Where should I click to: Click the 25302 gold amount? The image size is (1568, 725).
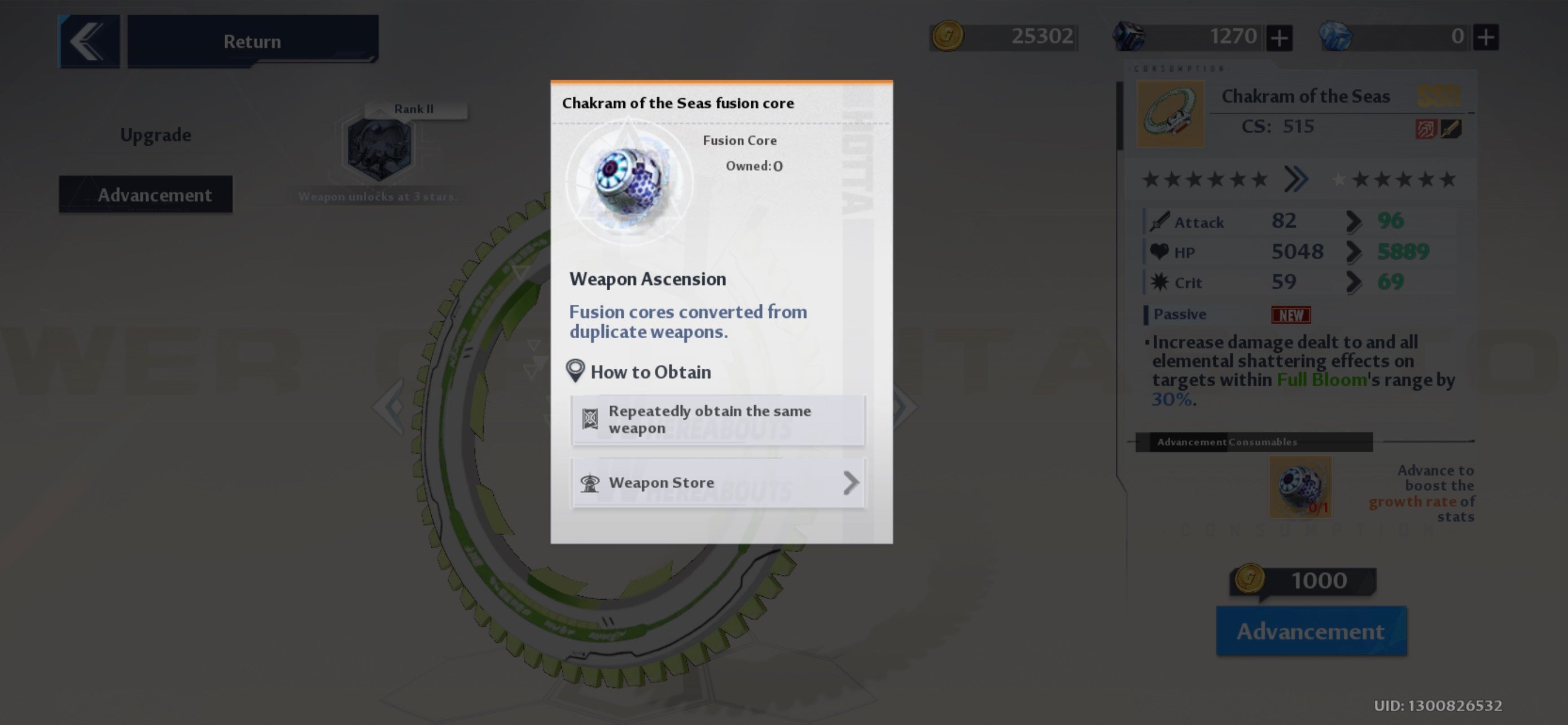click(x=1042, y=36)
